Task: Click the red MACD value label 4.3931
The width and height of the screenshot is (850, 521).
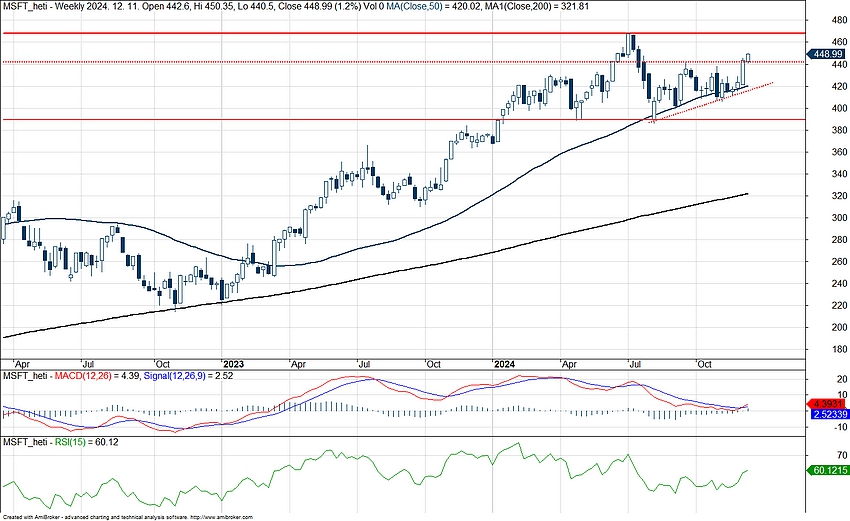Action: click(827, 403)
